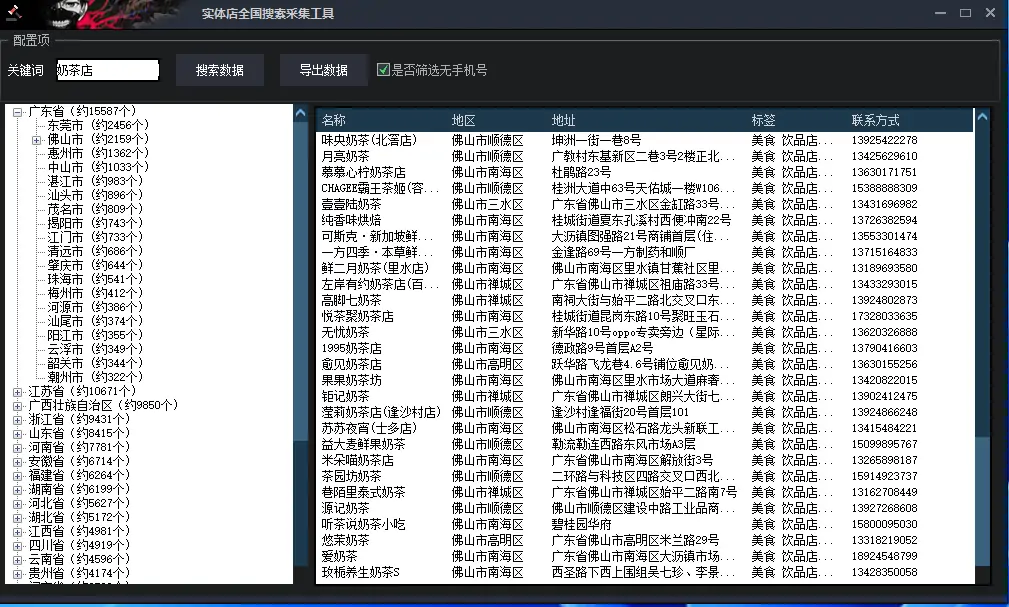The width and height of the screenshot is (1009, 607).
Task: Select the 鲜二月奶茶(里水店) row
Action: pyautogui.click(x=645, y=268)
